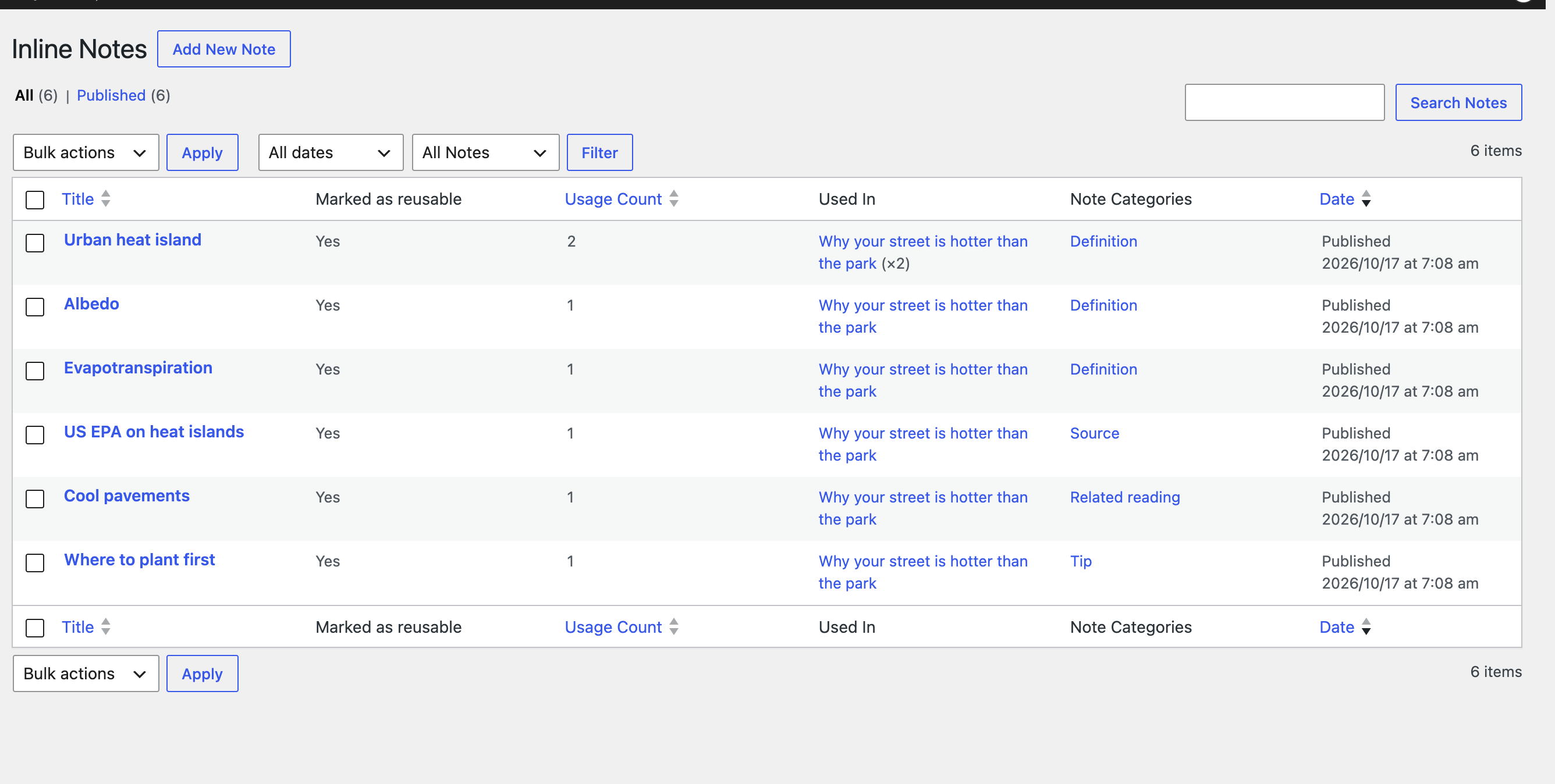Toggle Date sort arrows in top header
Screen dimensions: 1555x784
click(1366, 199)
